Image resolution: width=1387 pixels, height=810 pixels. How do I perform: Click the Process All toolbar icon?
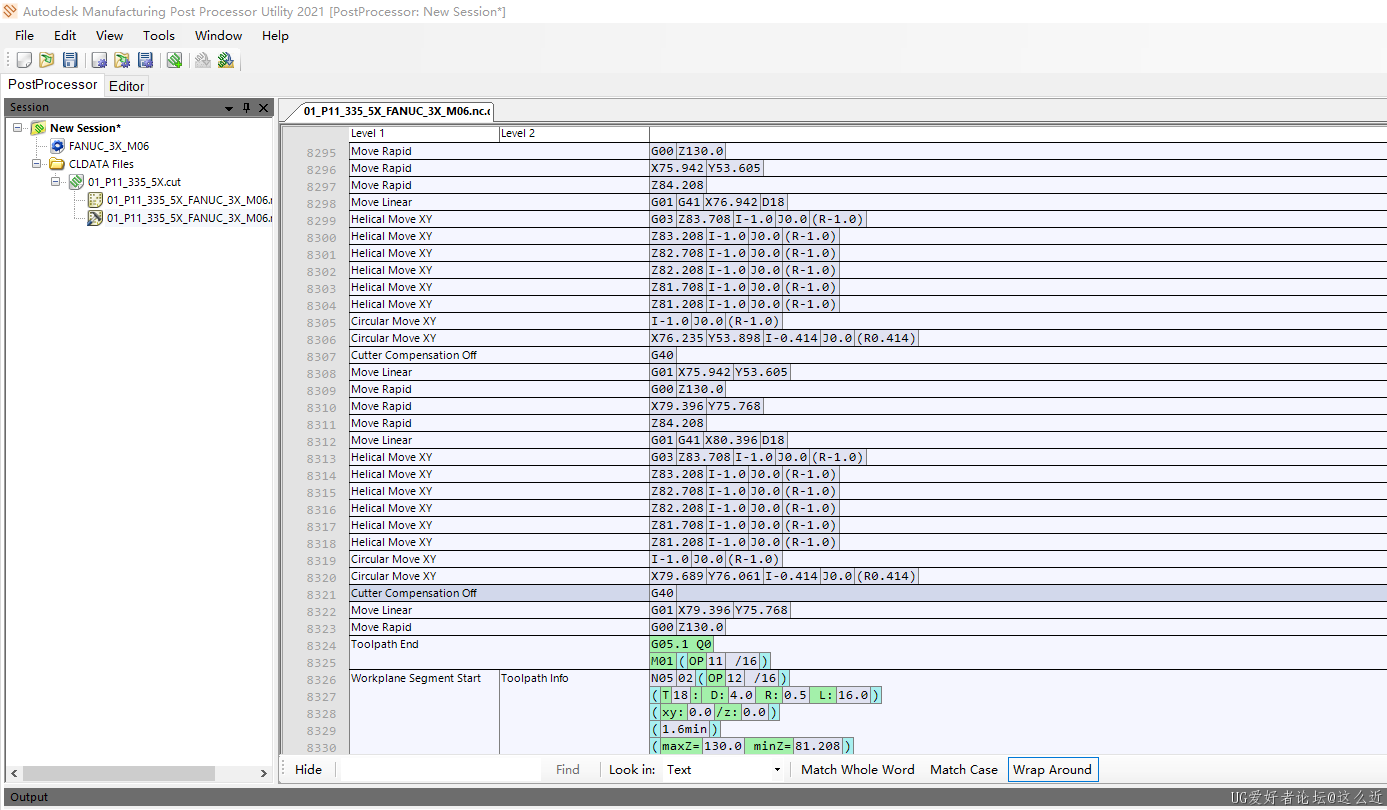click(x=226, y=61)
